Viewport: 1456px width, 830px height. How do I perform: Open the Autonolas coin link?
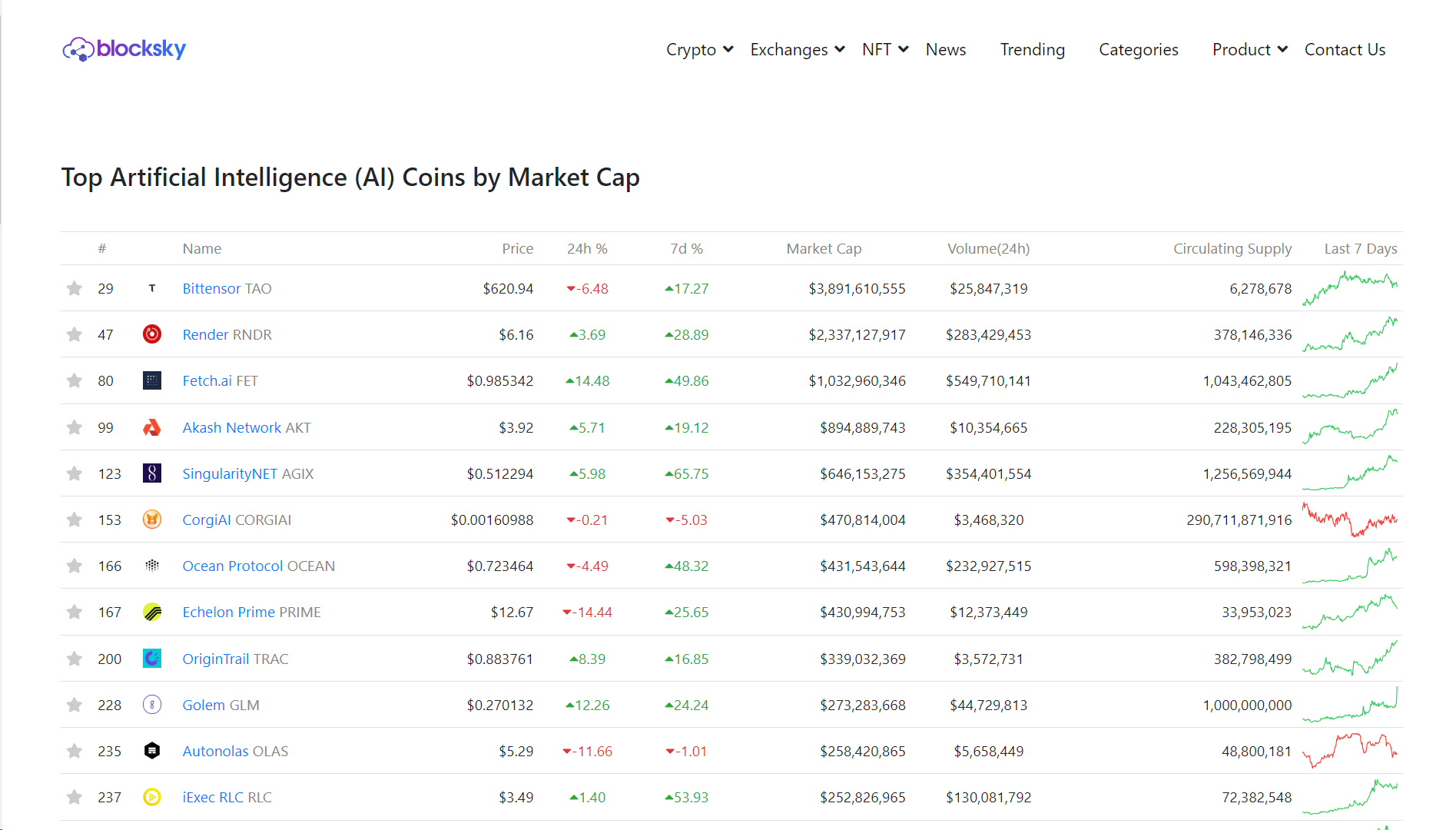[216, 751]
